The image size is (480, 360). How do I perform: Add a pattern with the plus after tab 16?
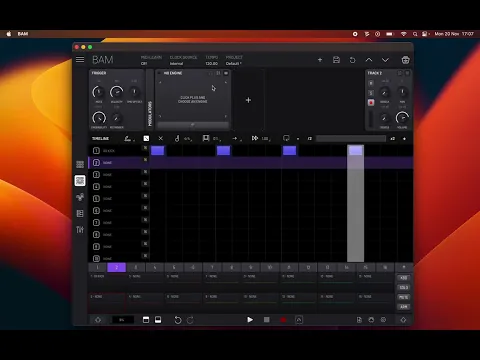click(404, 267)
